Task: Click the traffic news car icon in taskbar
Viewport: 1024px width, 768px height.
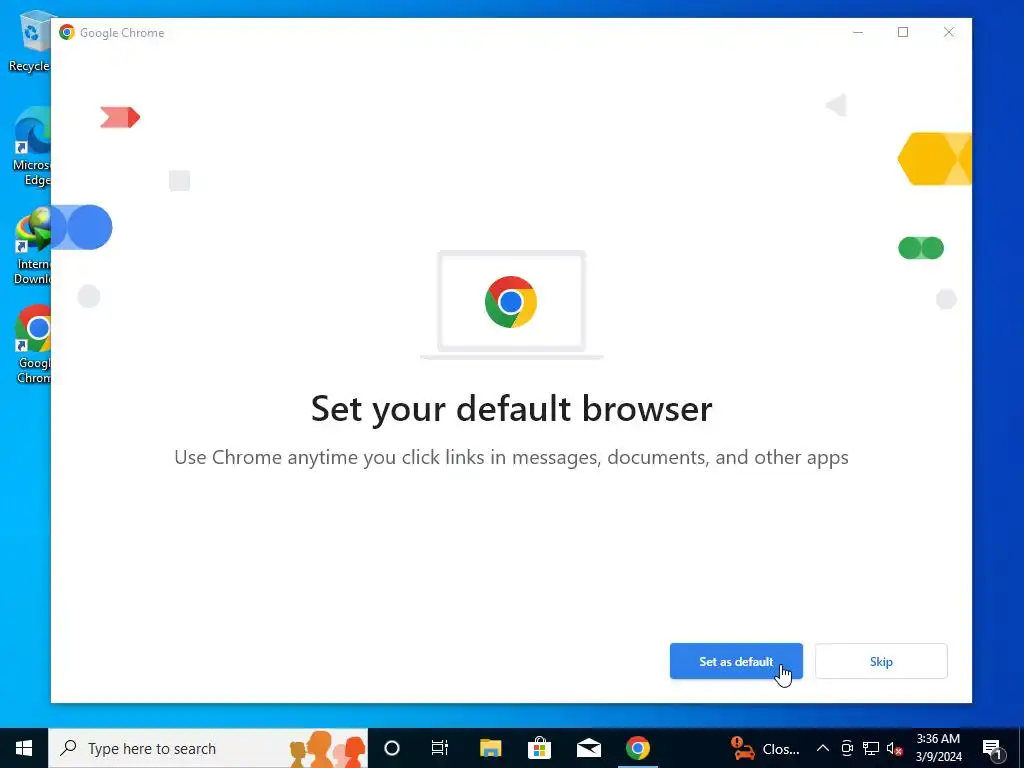Action: click(743, 748)
